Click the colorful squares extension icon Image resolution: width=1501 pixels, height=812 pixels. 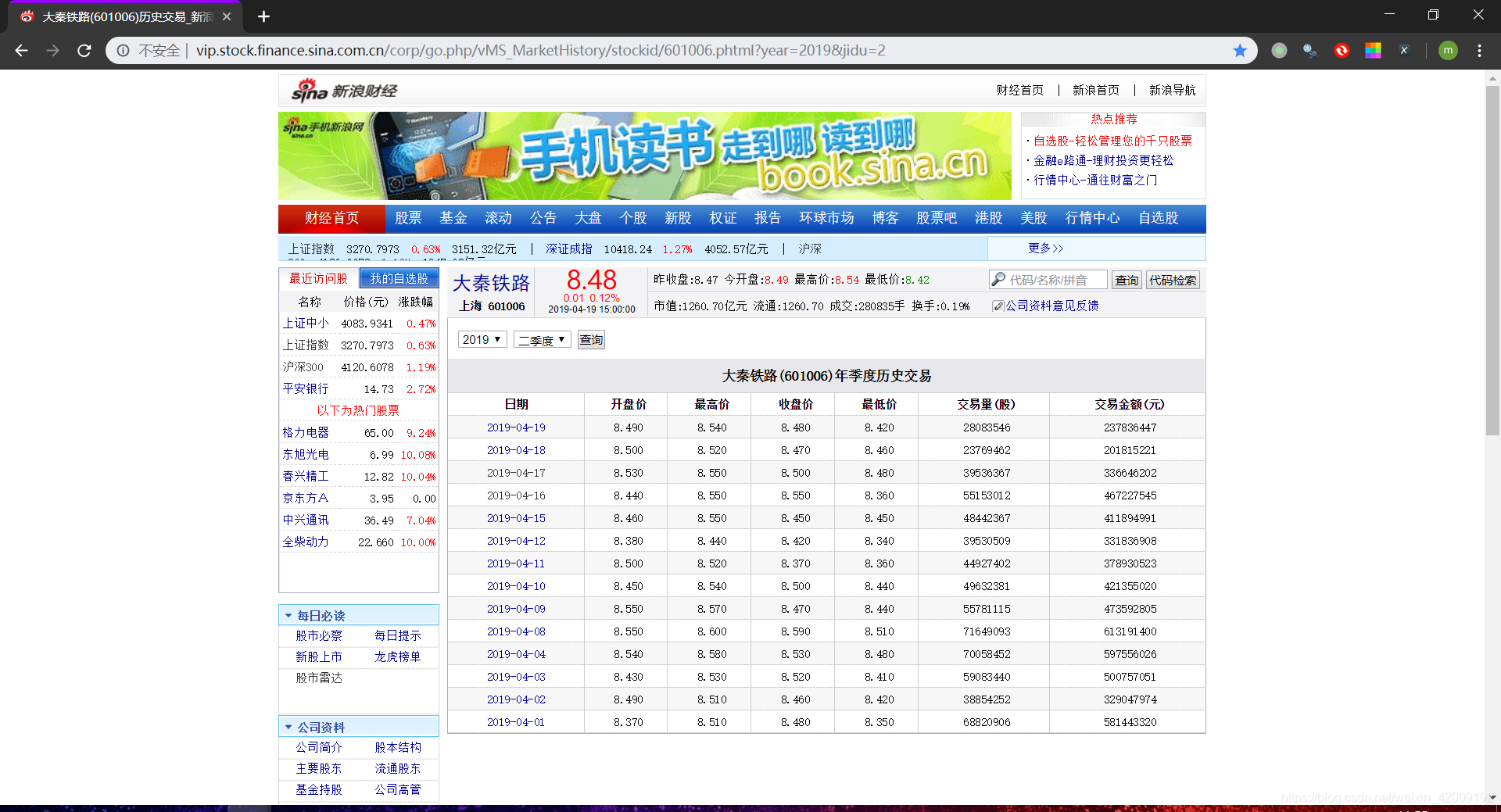pyautogui.click(x=1373, y=51)
